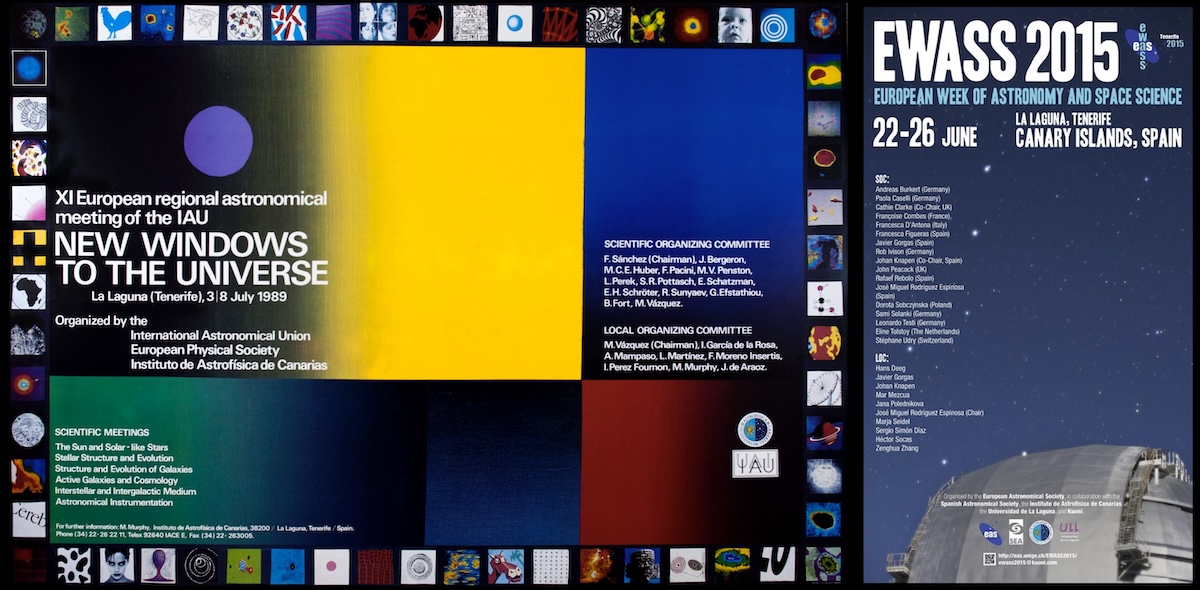Click the 'LOC:' heading

click(882, 360)
